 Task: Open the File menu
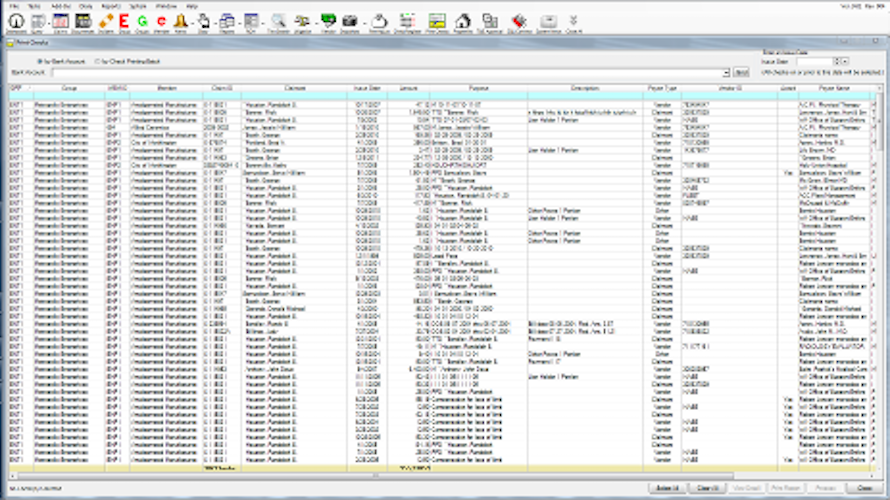coord(14,6)
